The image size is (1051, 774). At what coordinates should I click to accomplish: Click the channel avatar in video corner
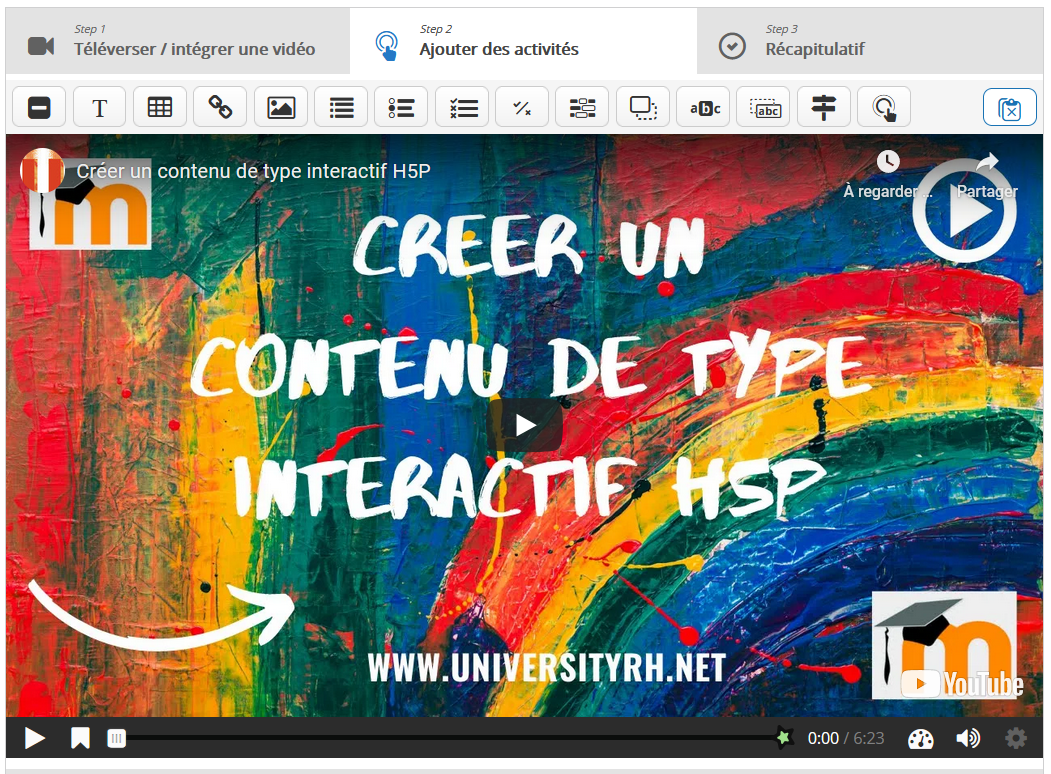coord(42,170)
